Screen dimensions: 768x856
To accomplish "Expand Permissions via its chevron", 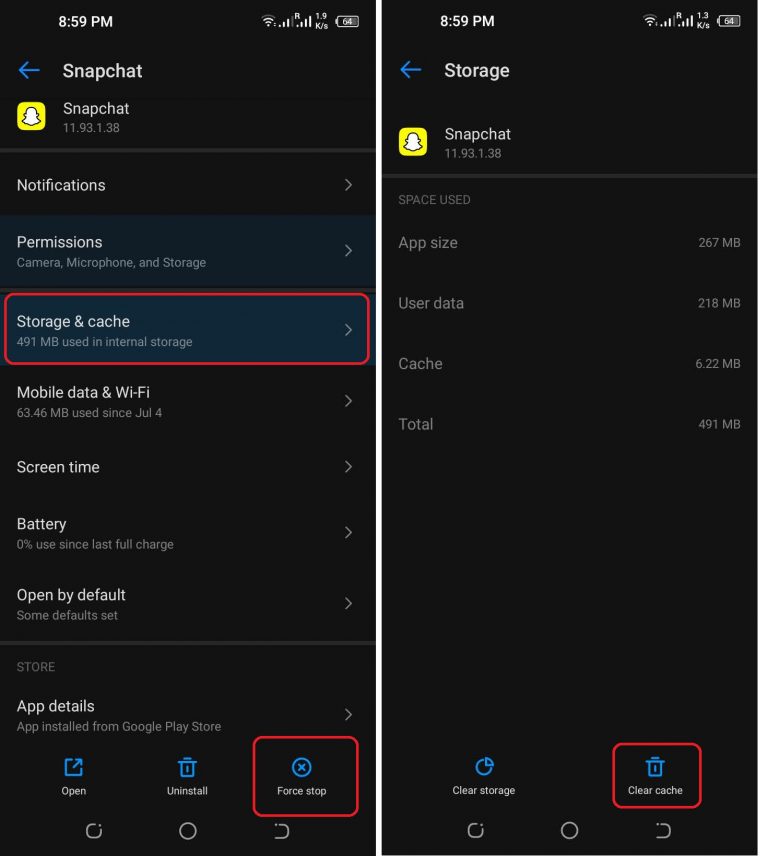I will (348, 251).
